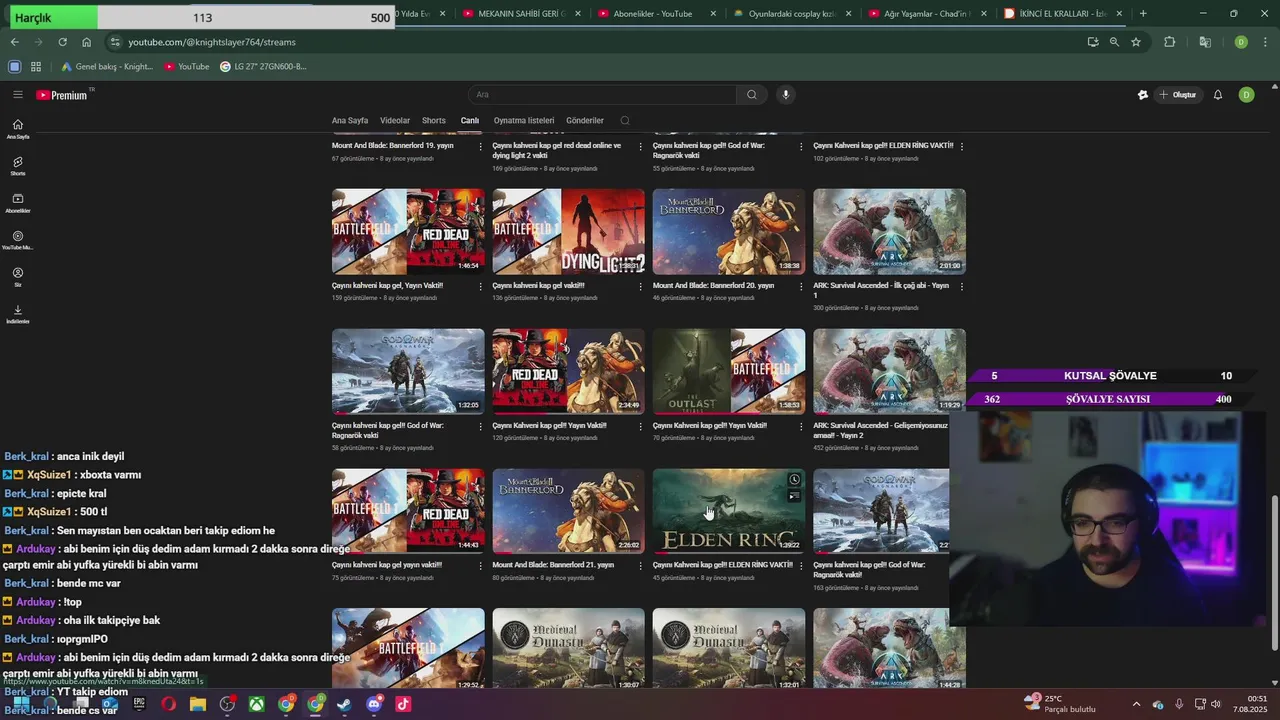
Task: Open the Elden Ring stream thumbnail
Action: pyautogui.click(x=729, y=511)
